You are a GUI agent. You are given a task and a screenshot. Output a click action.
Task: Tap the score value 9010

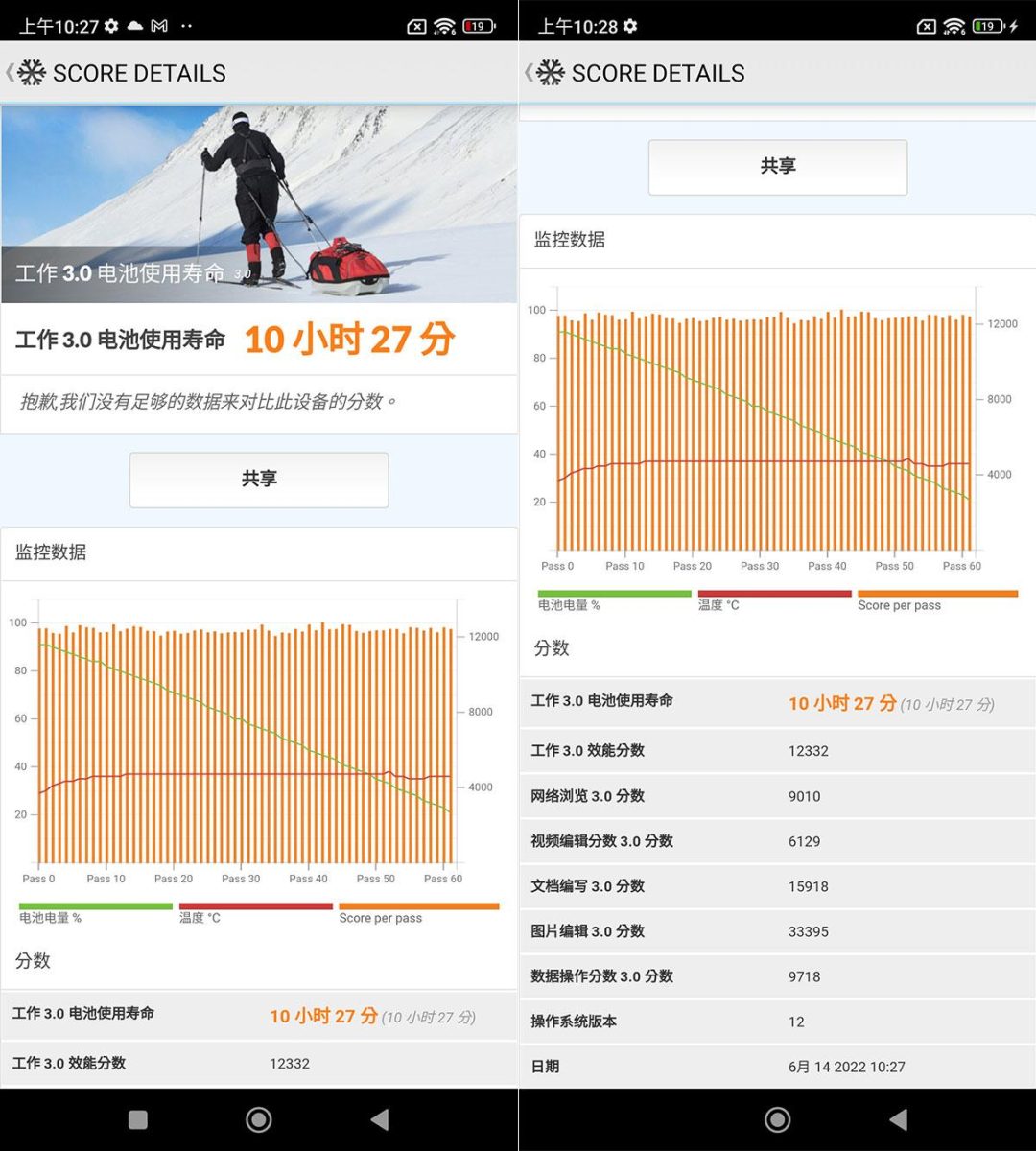(x=805, y=796)
